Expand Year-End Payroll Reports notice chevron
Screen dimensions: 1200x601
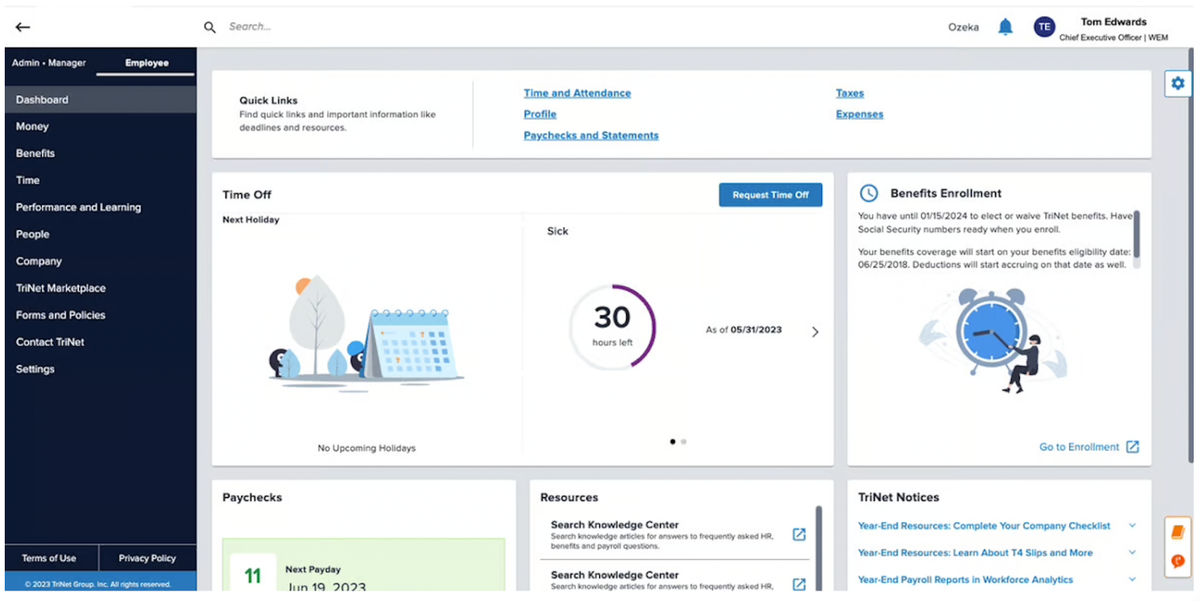(1132, 580)
